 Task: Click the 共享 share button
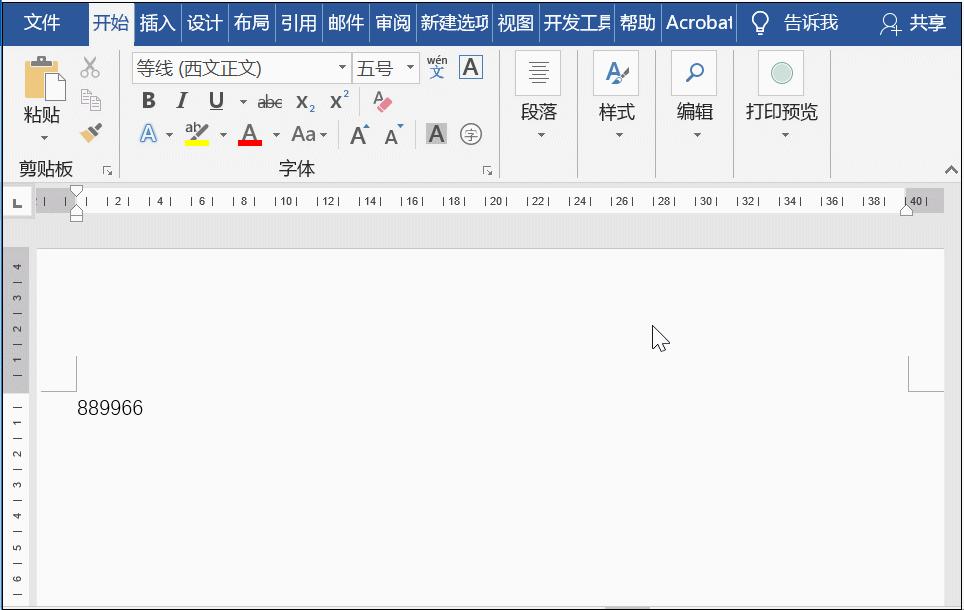(925, 22)
